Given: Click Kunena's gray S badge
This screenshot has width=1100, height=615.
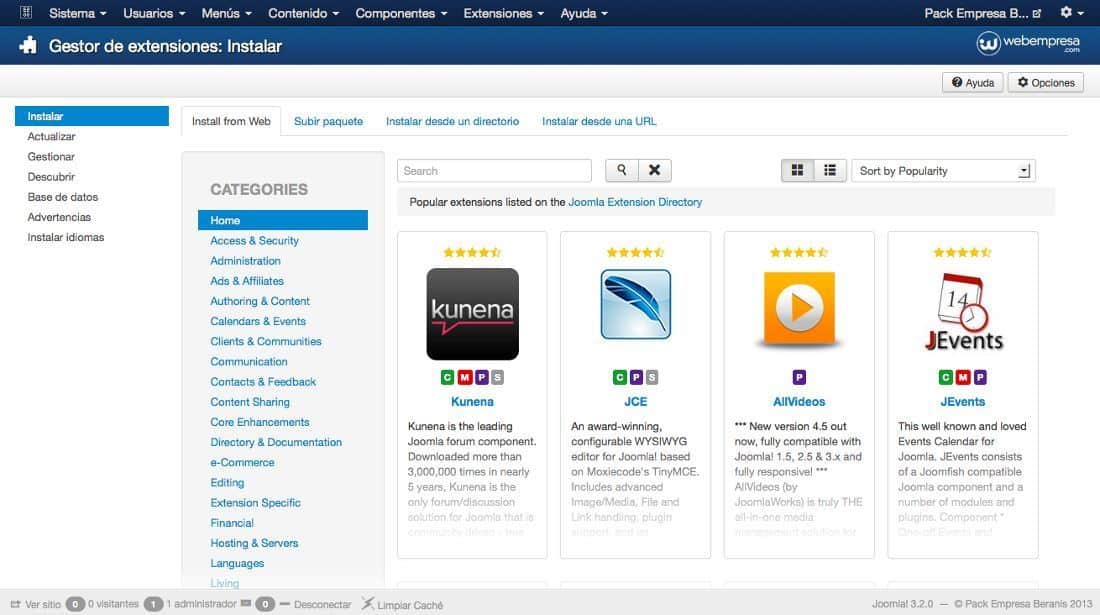Looking at the screenshot, I should tap(497, 377).
